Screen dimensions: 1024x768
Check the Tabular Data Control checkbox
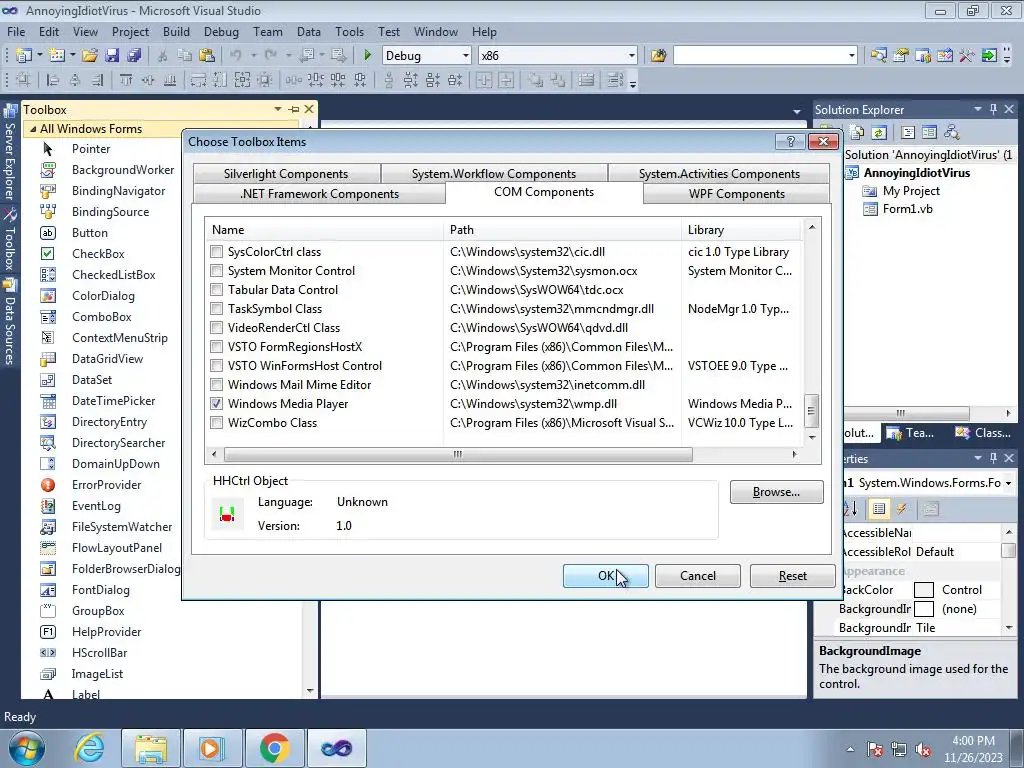pos(216,289)
